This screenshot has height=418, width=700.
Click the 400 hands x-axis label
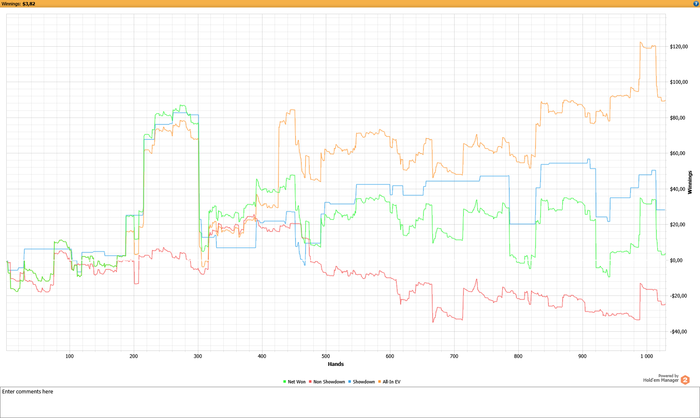(262, 356)
